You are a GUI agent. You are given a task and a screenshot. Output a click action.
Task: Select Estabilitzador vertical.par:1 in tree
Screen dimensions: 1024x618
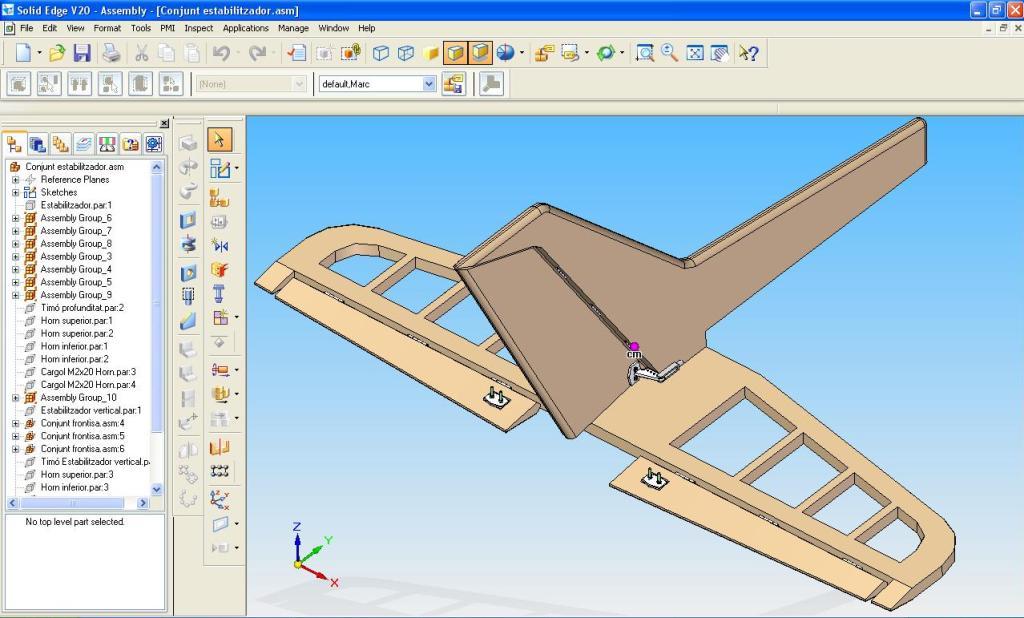(90, 411)
